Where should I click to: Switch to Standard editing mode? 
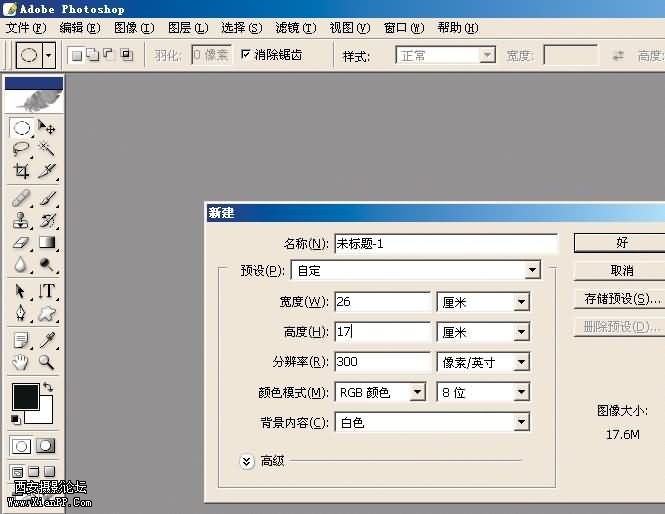coord(21,446)
